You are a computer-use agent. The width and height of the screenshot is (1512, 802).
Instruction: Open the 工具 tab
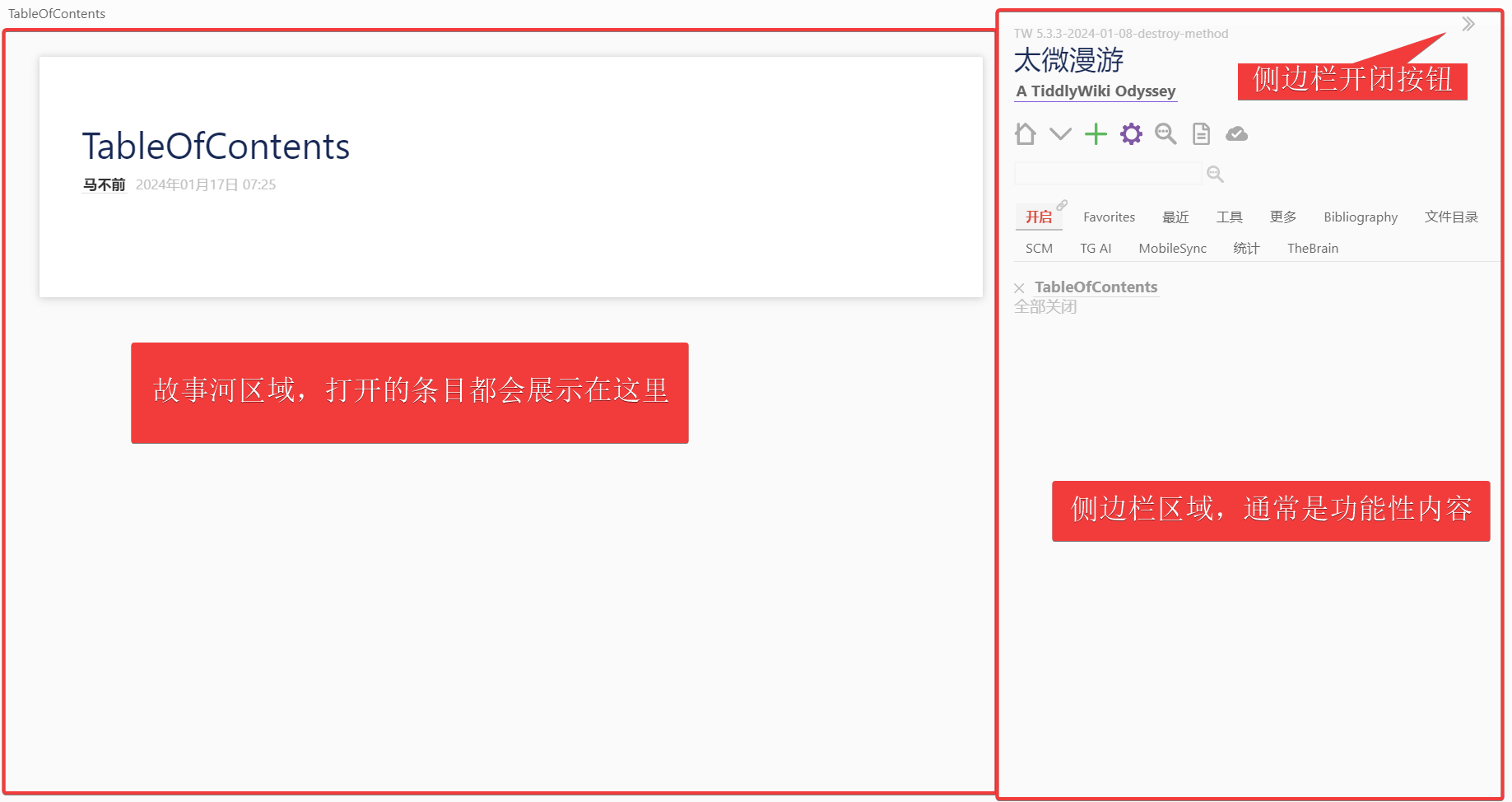(x=1230, y=217)
